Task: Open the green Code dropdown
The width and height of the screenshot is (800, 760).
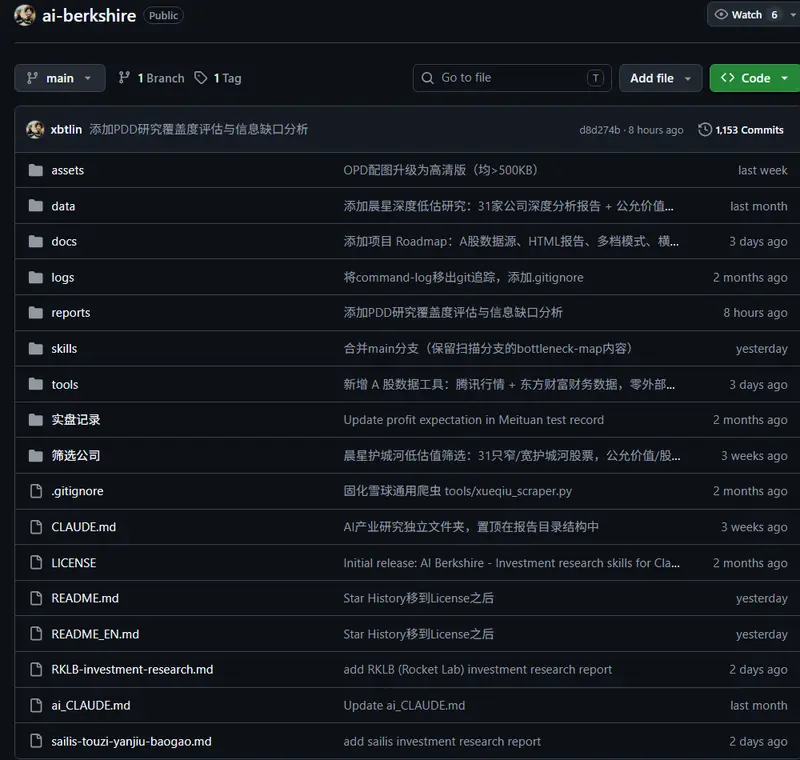Action: click(755, 78)
